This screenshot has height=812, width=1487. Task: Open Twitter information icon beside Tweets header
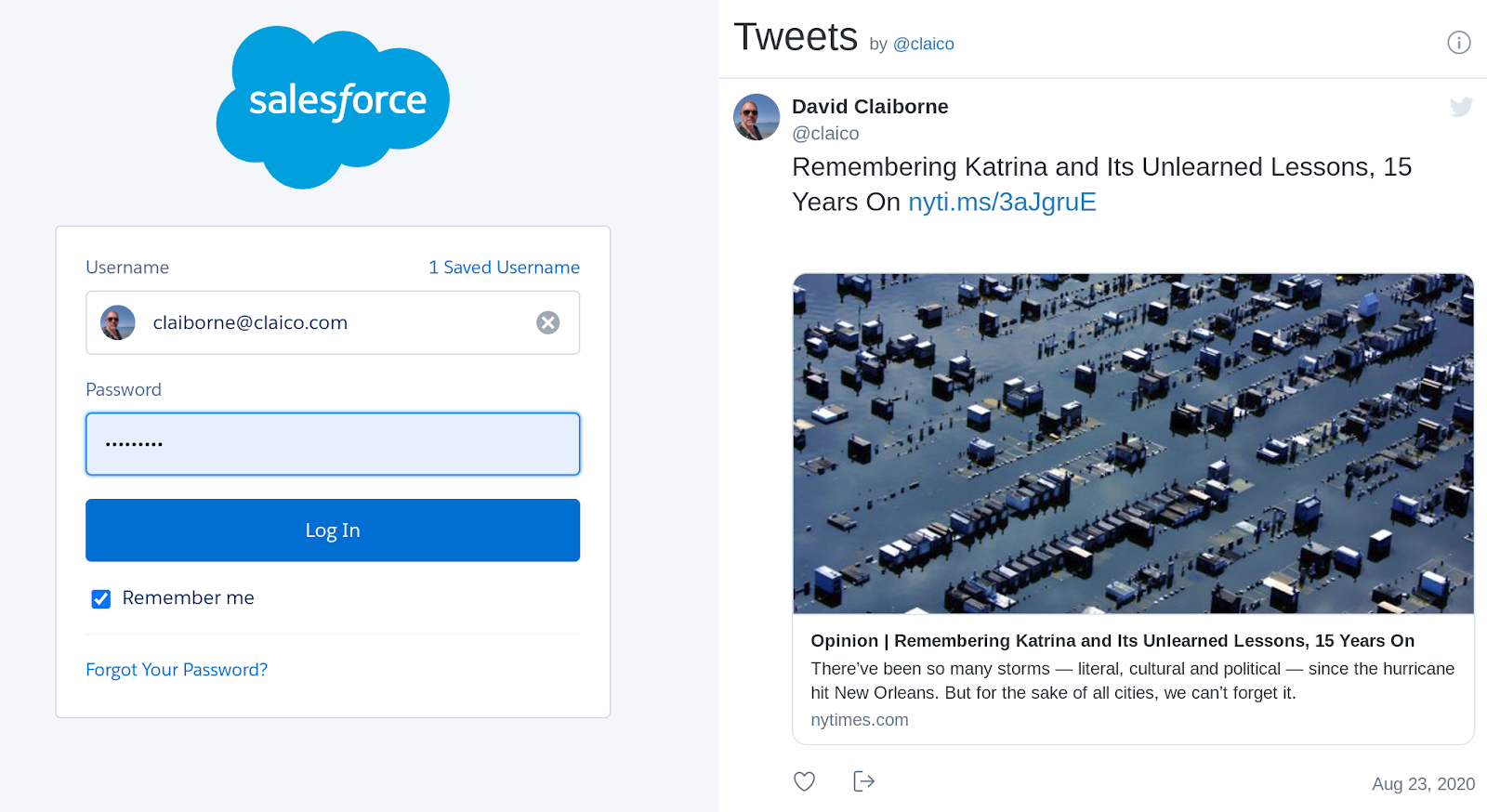[1459, 43]
